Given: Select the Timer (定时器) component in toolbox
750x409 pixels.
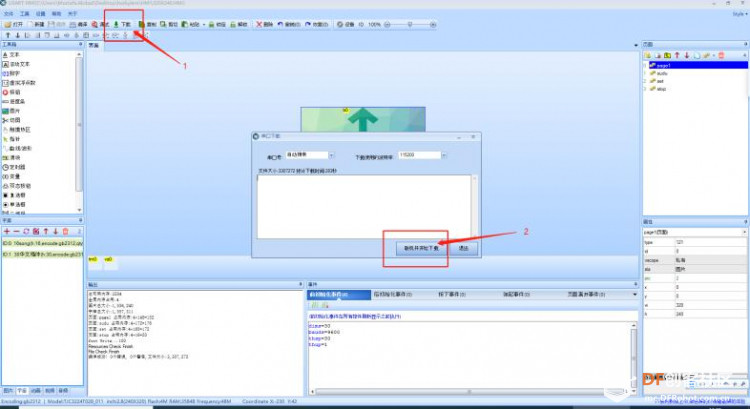Looking at the screenshot, I should click(x=14, y=167).
